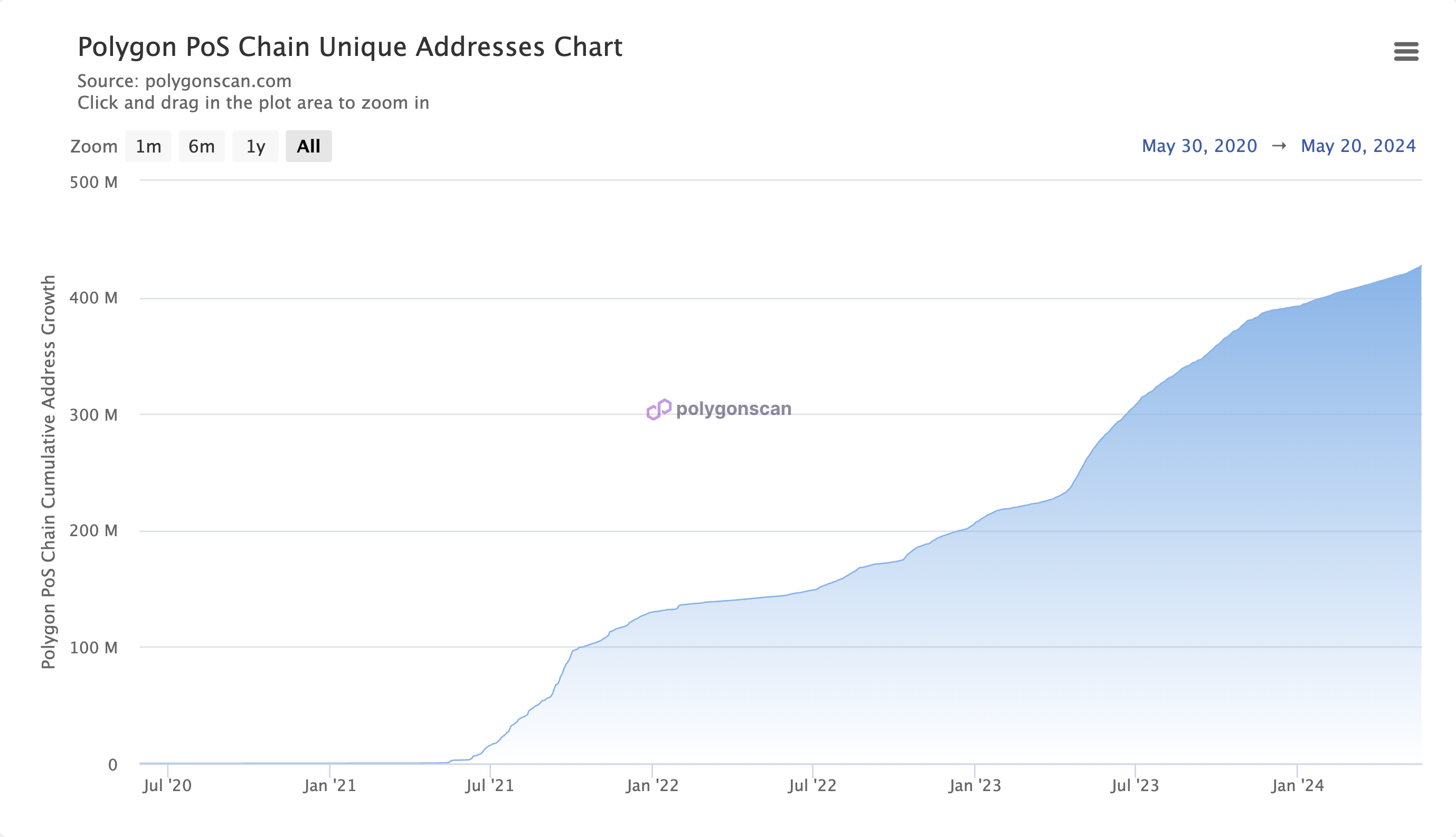Select the All zoom range
The image size is (1456, 837).
308,146
